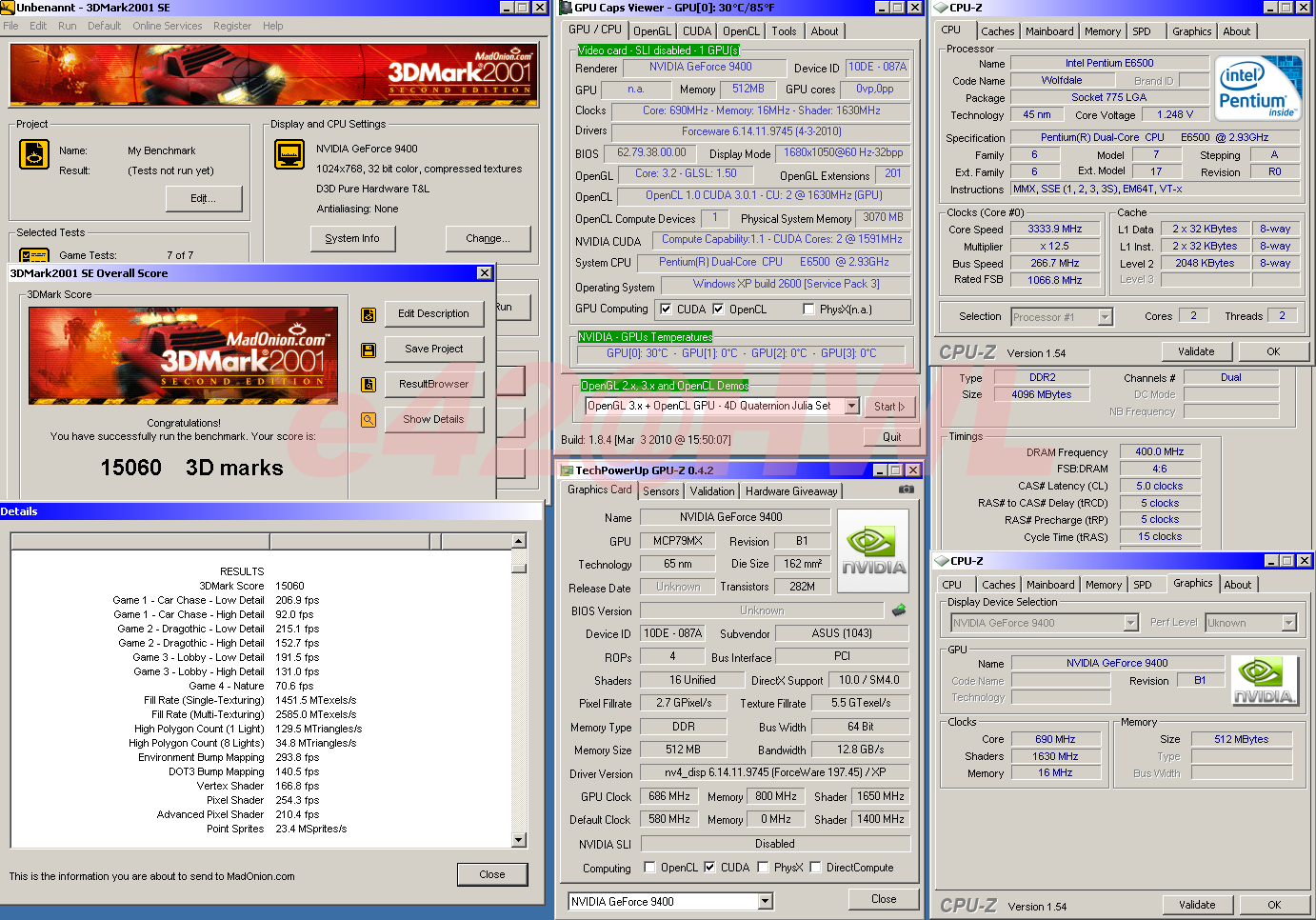
Task: Open the Online Services menu in 3DMark
Action: coord(168,27)
